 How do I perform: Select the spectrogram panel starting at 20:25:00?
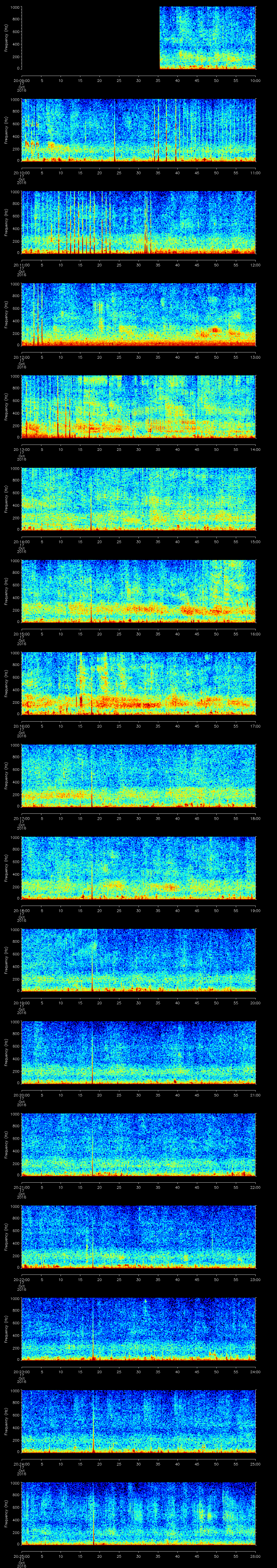[x=139, y=1514]
